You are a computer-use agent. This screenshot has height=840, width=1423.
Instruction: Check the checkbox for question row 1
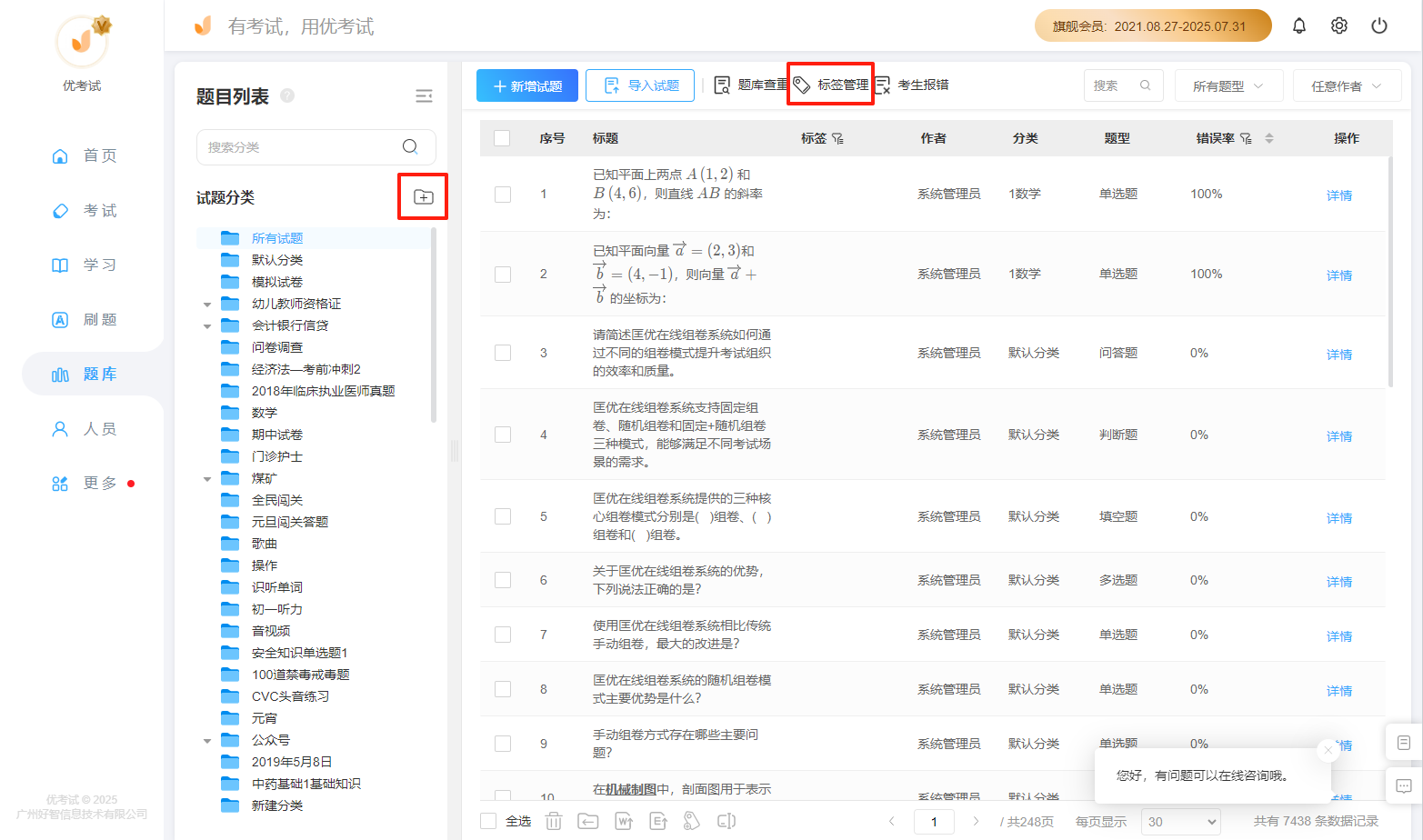coord(503,195)
